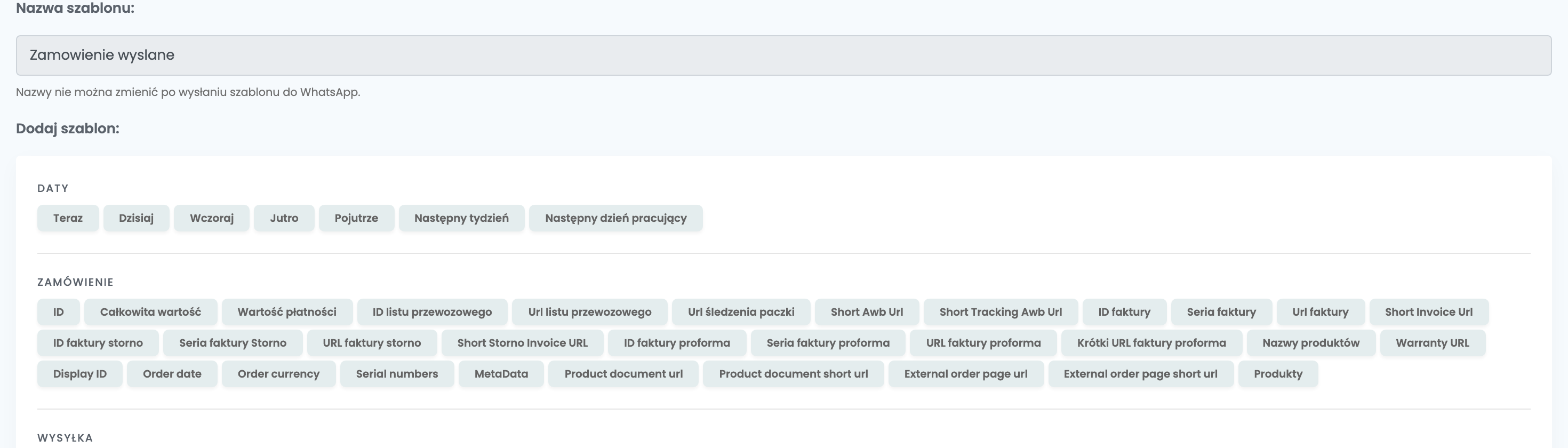Image resolution: width=1568 pixels, height=448 pixels.
Task: Add 'Product document url' variable
Action: 624,374
